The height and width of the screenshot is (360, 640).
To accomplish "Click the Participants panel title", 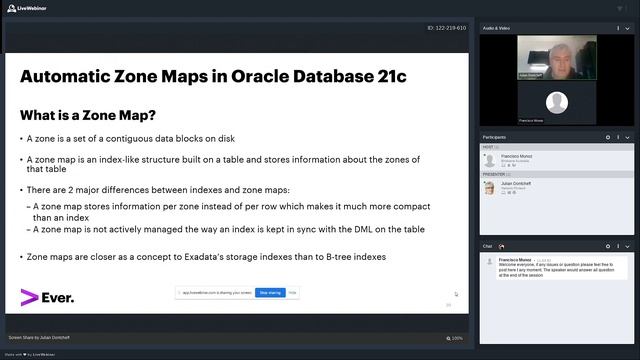I will coord(494,138).
